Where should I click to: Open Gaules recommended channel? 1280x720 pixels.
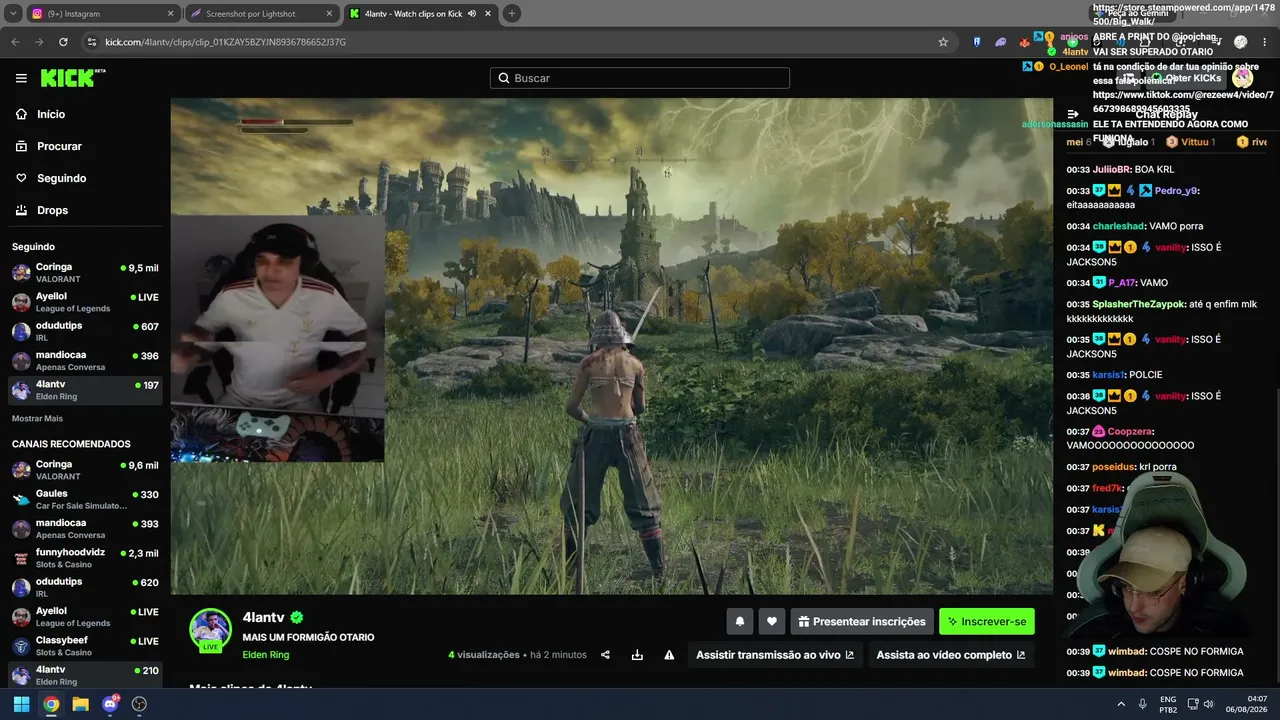click(85, 499)
